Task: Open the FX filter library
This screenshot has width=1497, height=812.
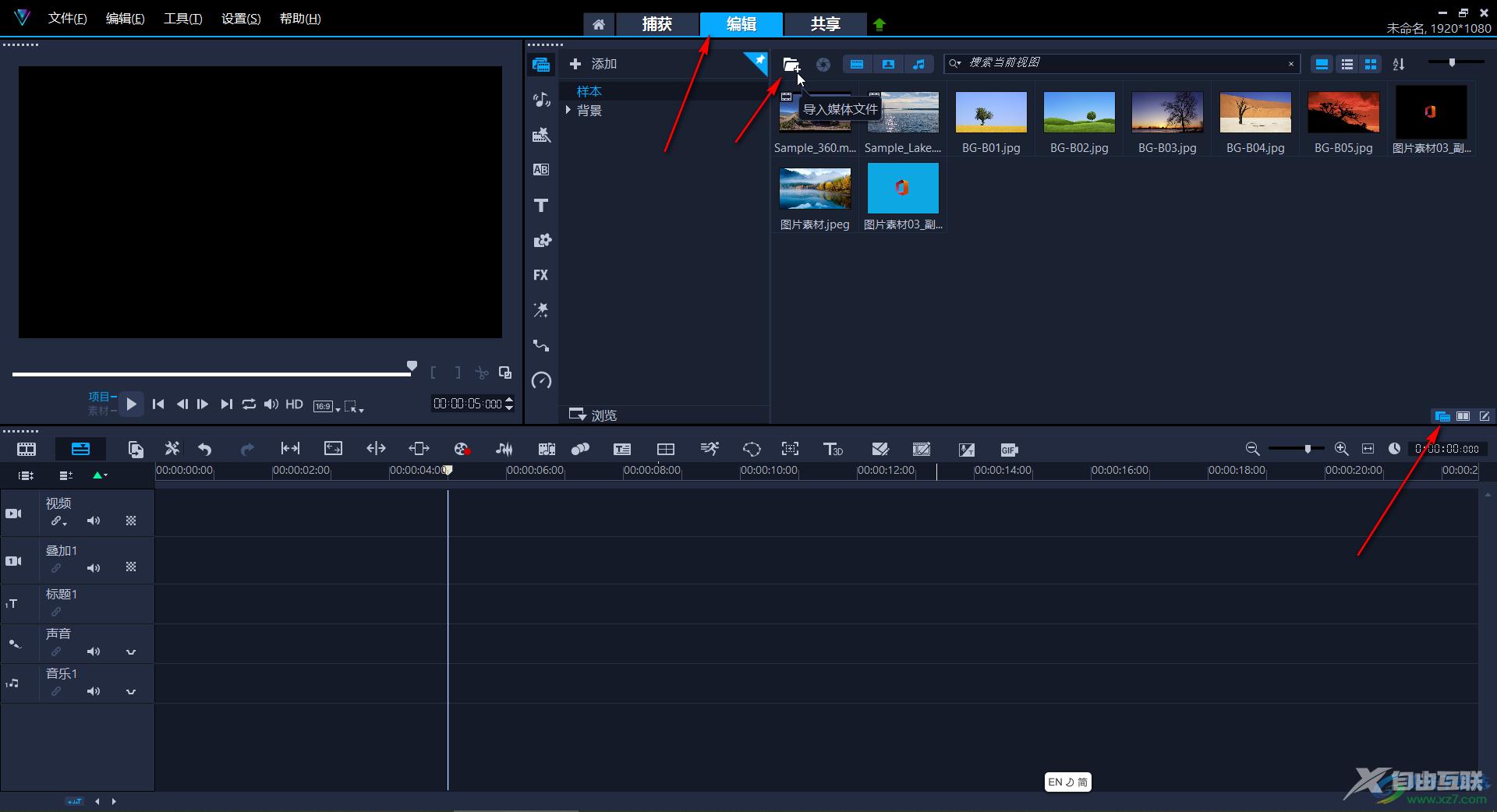Action: coord(541,275)
